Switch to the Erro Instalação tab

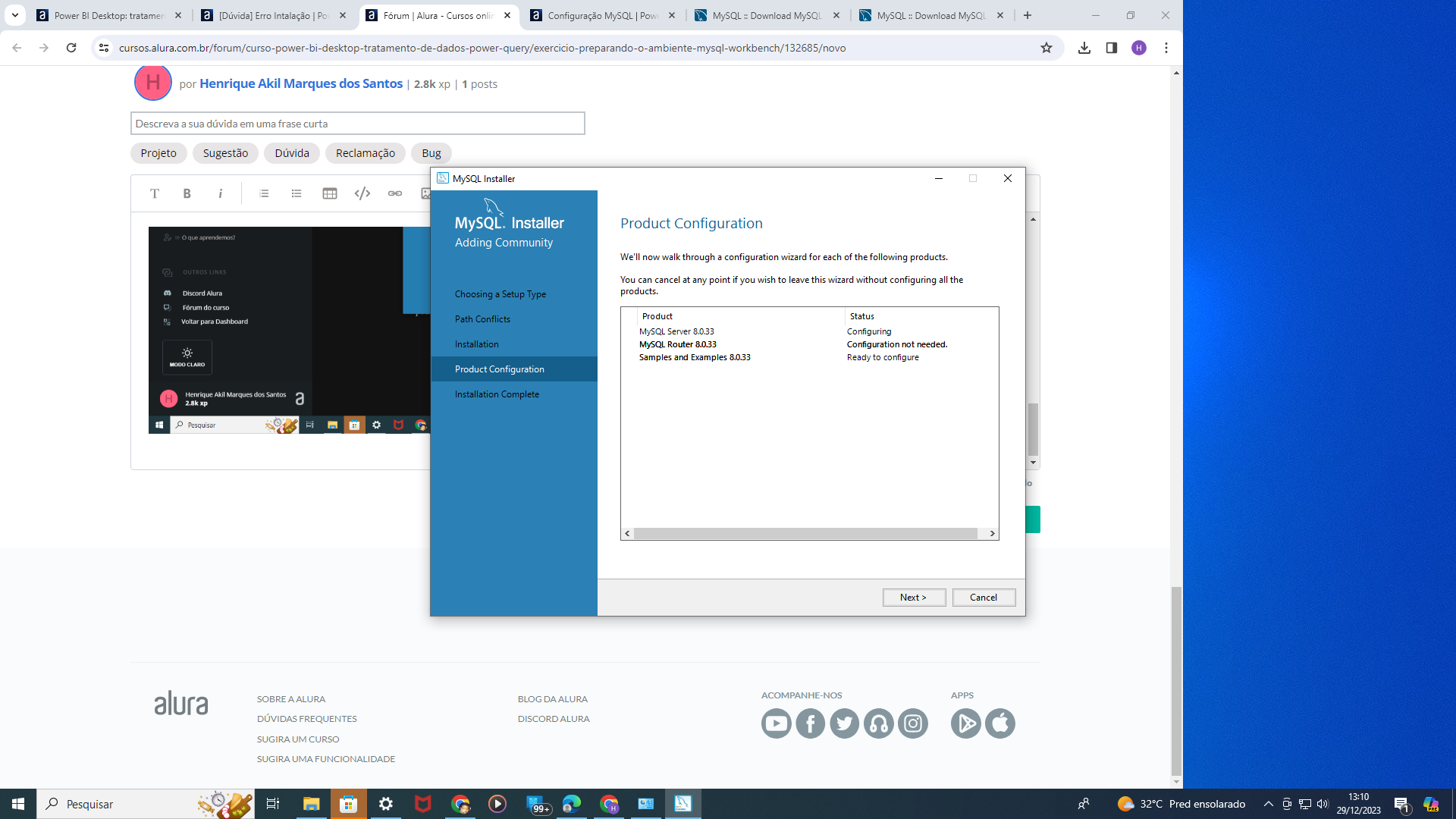click(274, 15)
